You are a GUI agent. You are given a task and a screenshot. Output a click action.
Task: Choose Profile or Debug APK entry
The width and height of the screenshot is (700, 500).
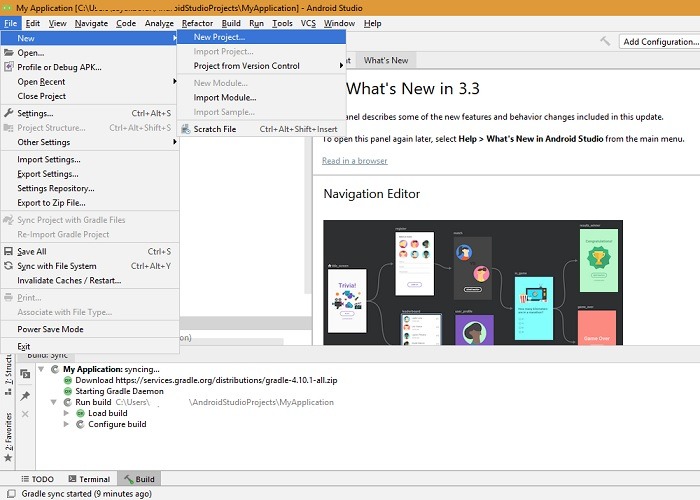pyautogui.click(x=90, y=67)
